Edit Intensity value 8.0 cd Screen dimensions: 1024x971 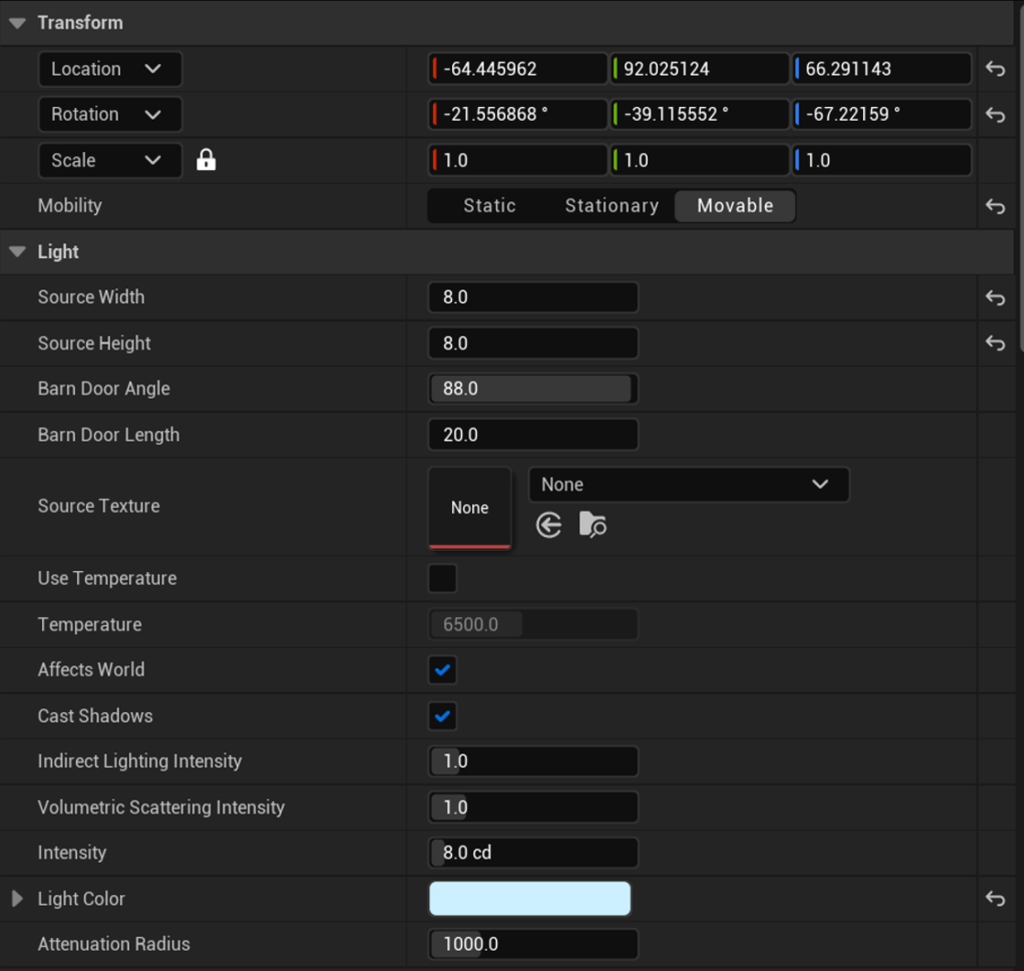pos(533,853)
